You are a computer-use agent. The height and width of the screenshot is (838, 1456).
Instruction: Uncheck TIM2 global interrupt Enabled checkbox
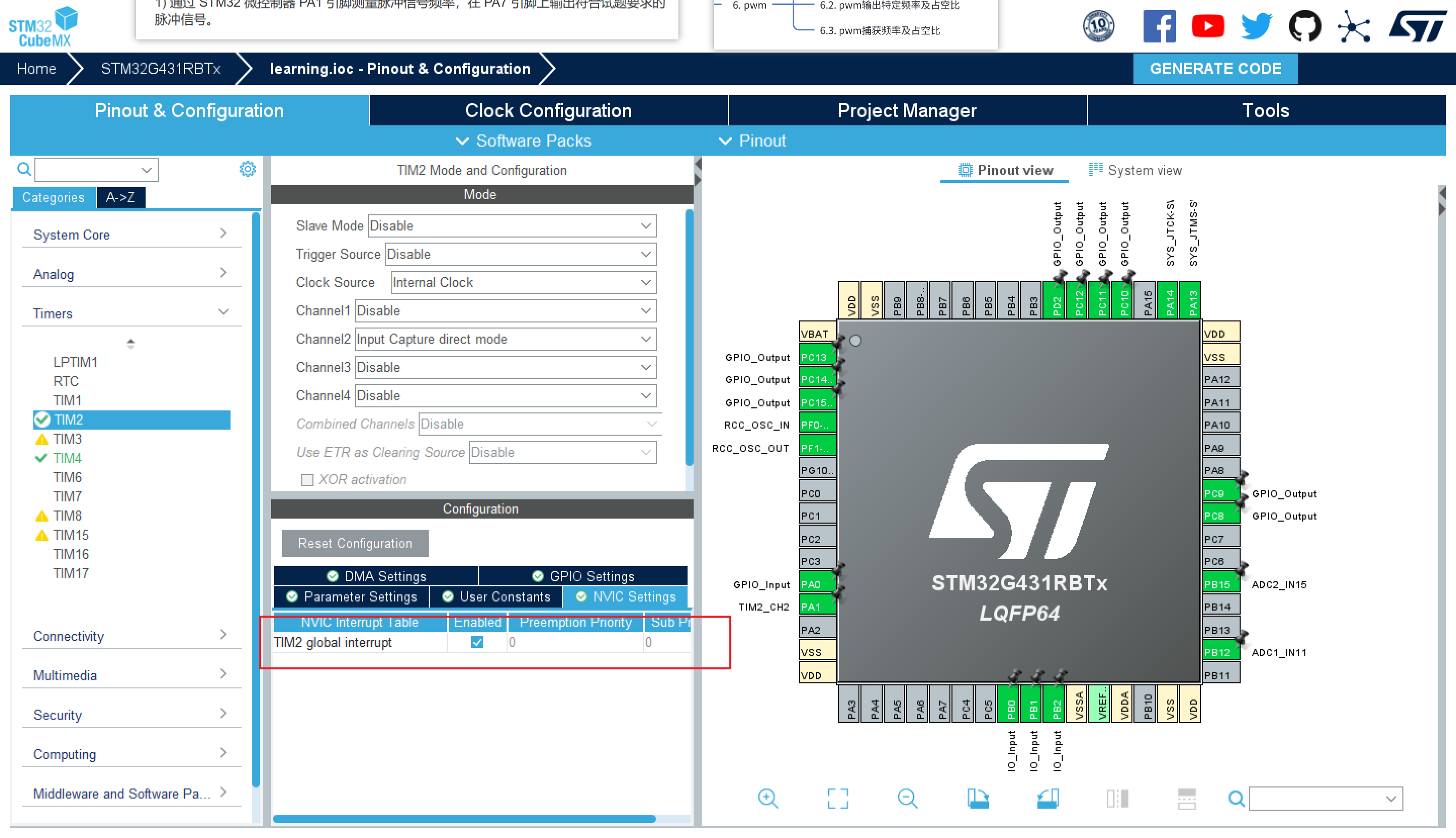[477, 642]
